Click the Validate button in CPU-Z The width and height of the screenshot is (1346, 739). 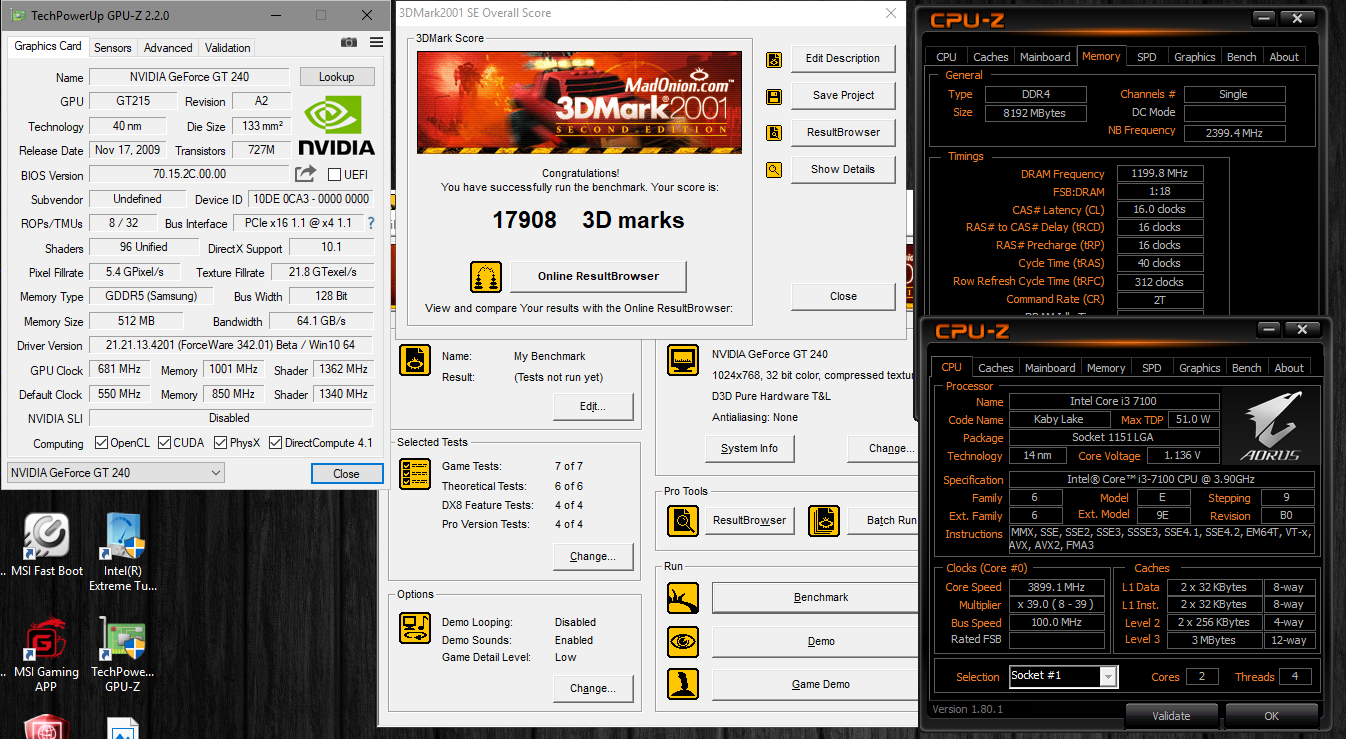coord(1171,716)
